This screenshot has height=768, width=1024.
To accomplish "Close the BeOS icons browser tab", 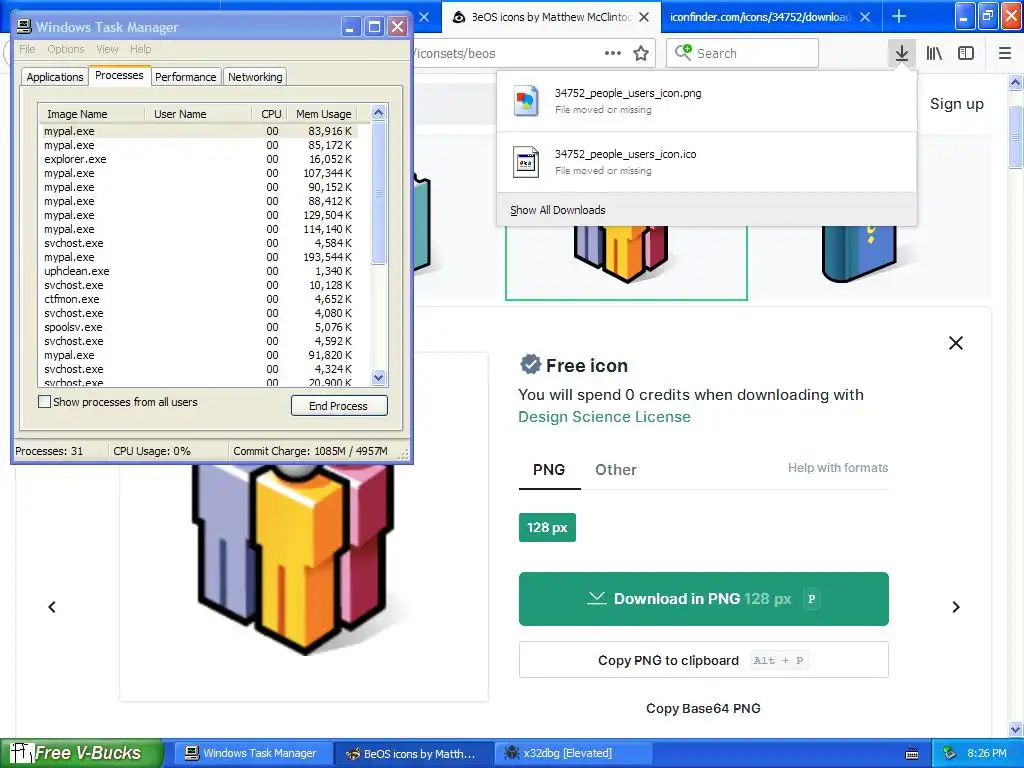I will pos(644,17).
